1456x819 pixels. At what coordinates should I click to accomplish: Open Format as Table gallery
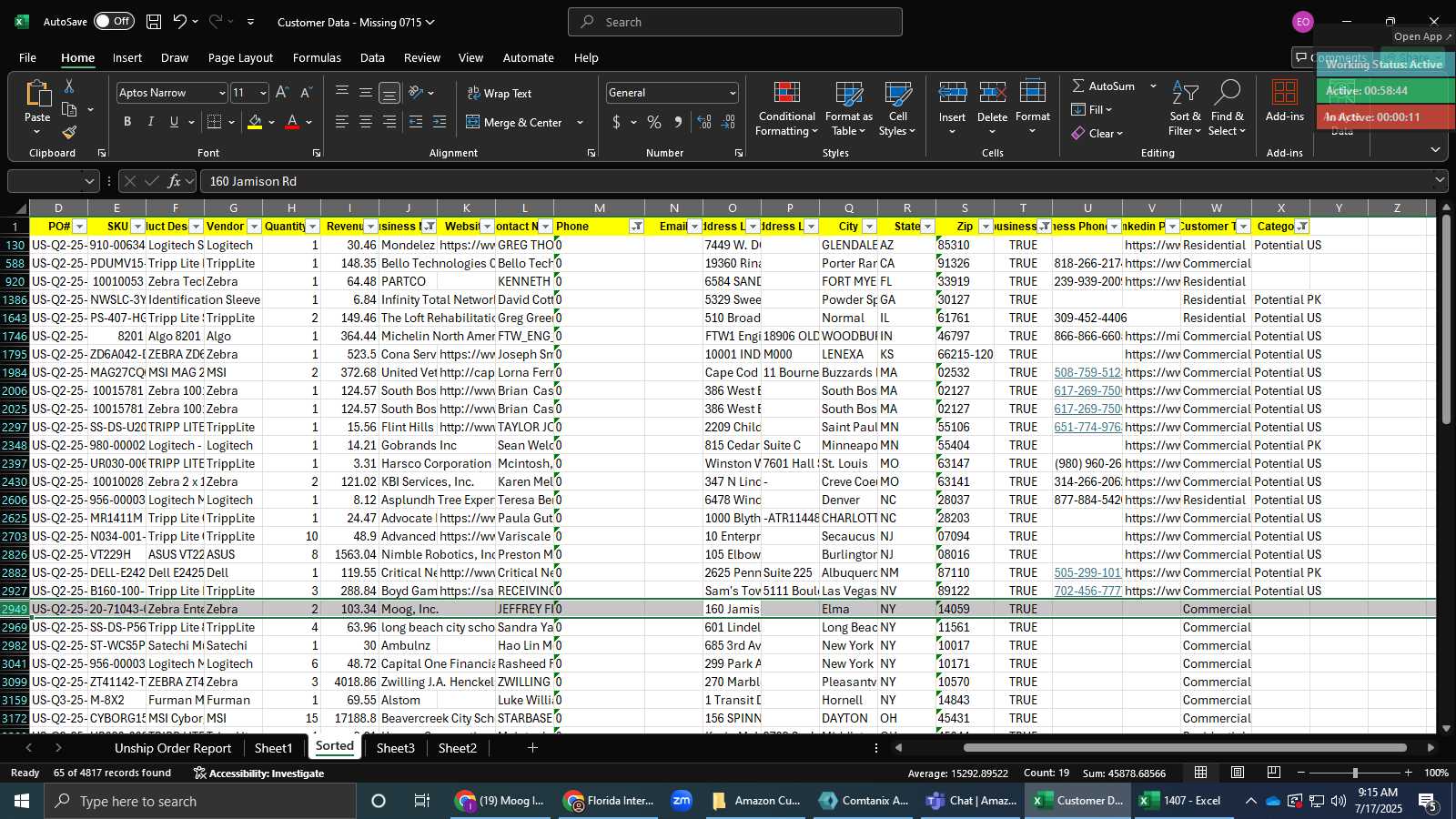click(x=848, y=109)
